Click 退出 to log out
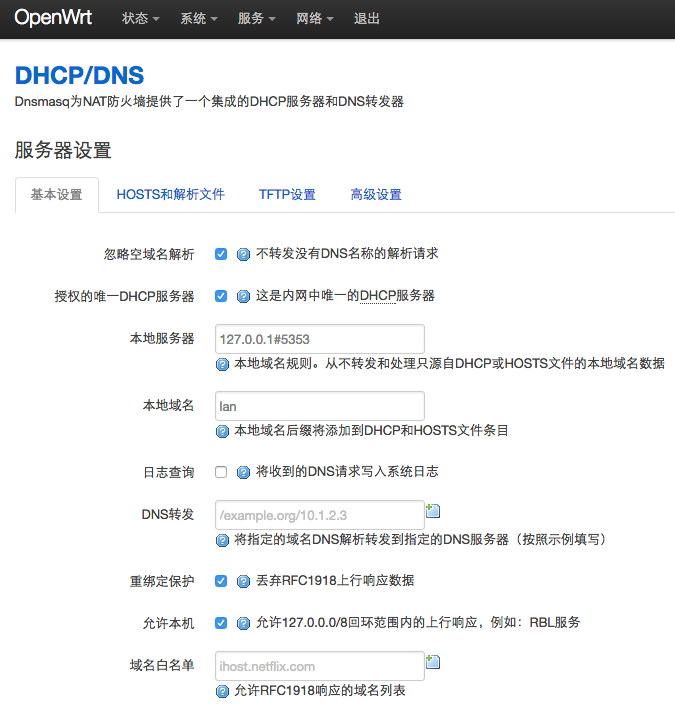 coord(367,18)
